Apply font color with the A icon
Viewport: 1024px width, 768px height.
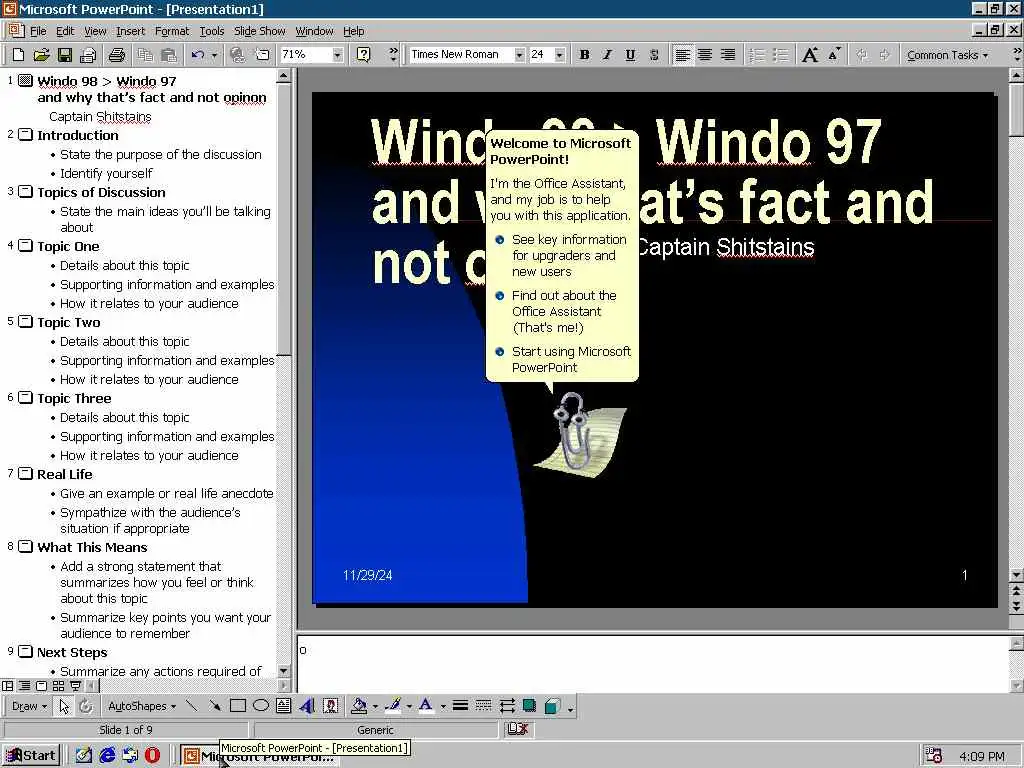pos(426,706)
